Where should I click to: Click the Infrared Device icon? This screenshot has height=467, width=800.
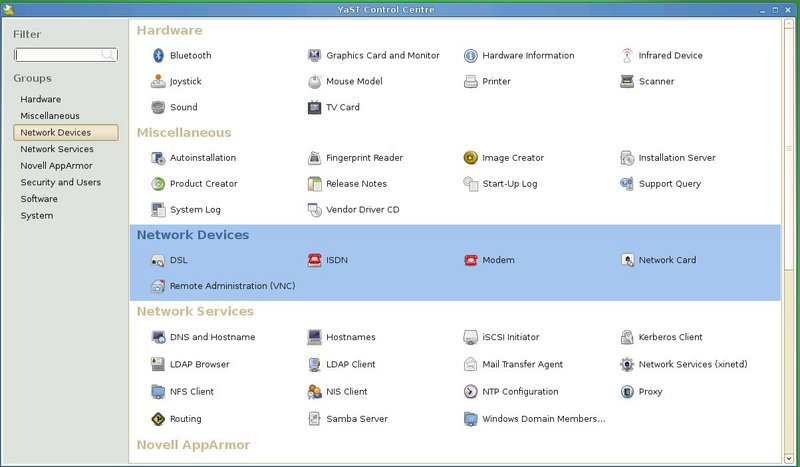pos(627,56)
